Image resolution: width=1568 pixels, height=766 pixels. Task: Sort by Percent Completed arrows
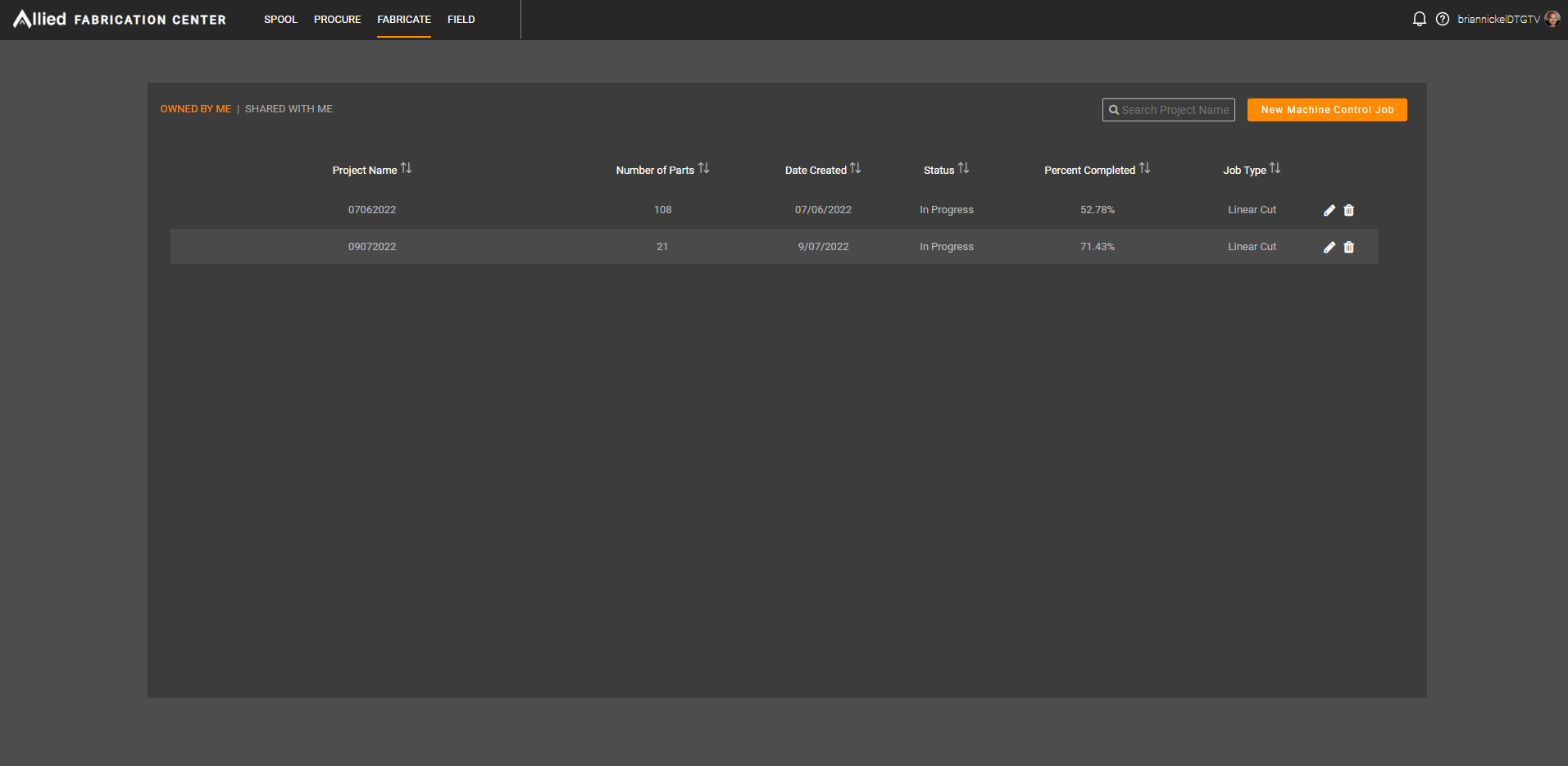[x=1145, y=168]
